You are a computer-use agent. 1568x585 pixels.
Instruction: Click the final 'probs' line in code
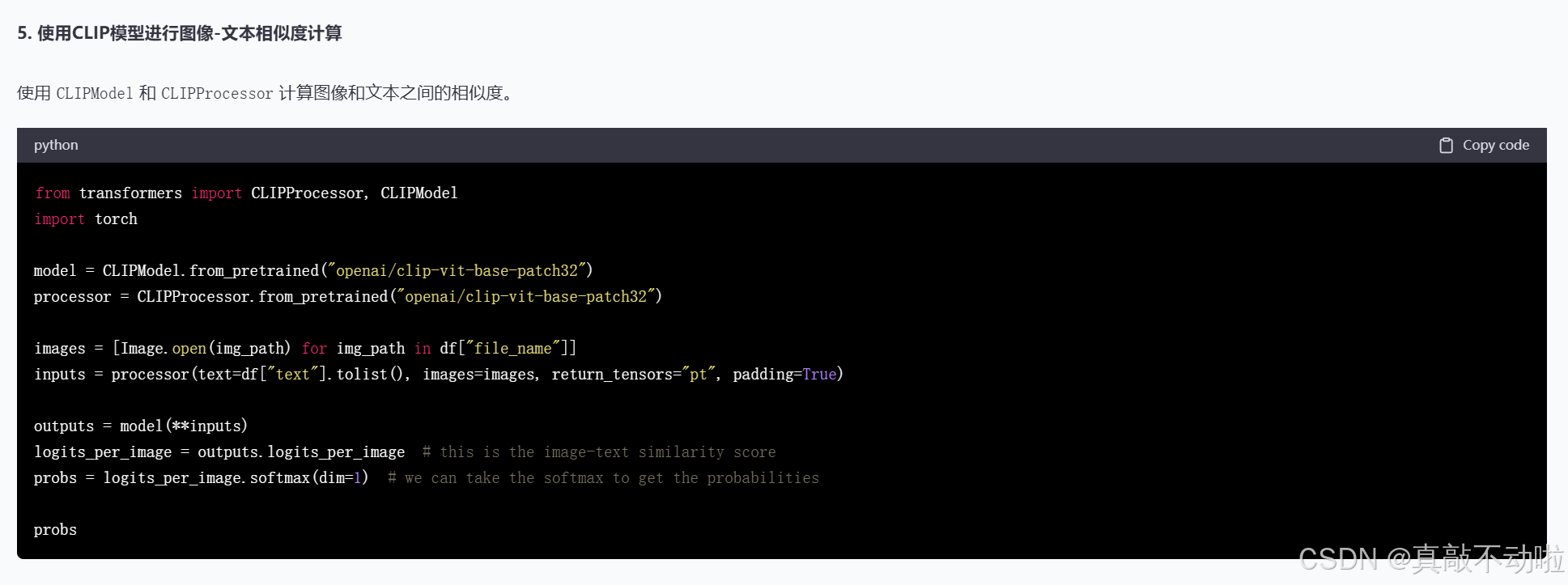coord(56,530)
